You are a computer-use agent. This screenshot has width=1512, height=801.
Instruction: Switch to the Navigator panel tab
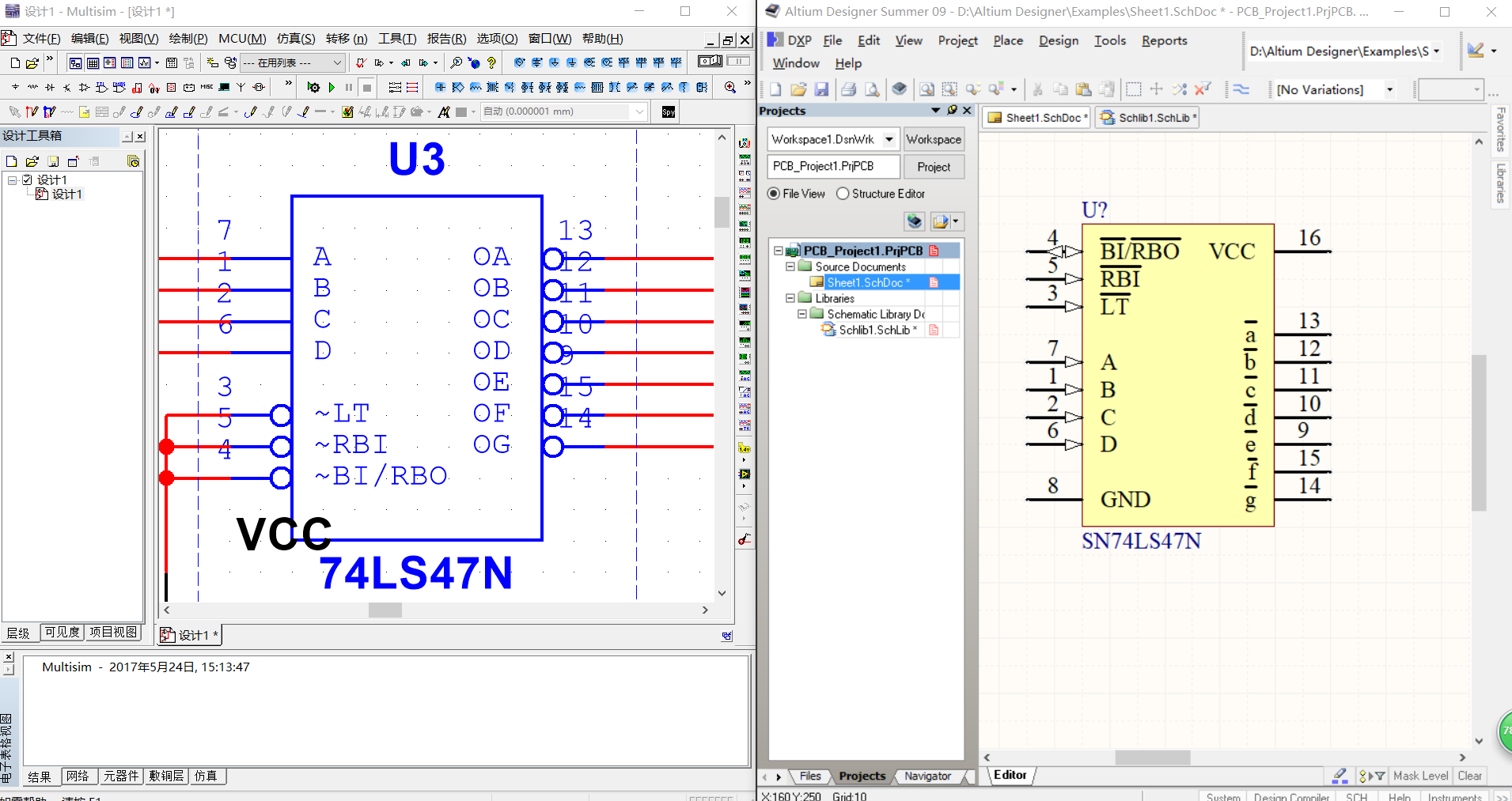tap(927, 776)
